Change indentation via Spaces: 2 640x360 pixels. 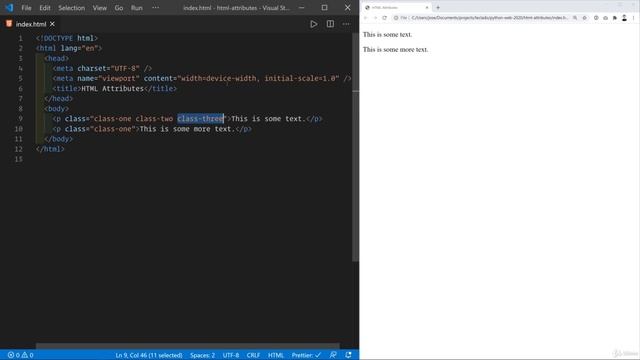(202, 355)
